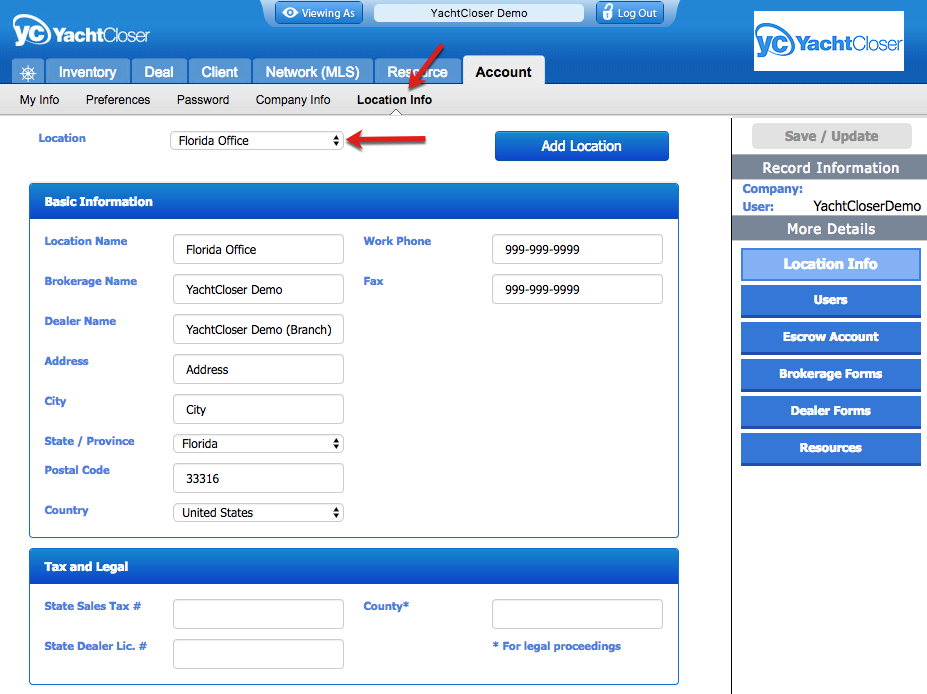
Task: Click the lock icon on Log Out
Action: pyautogui.click(x=607, y=12)
